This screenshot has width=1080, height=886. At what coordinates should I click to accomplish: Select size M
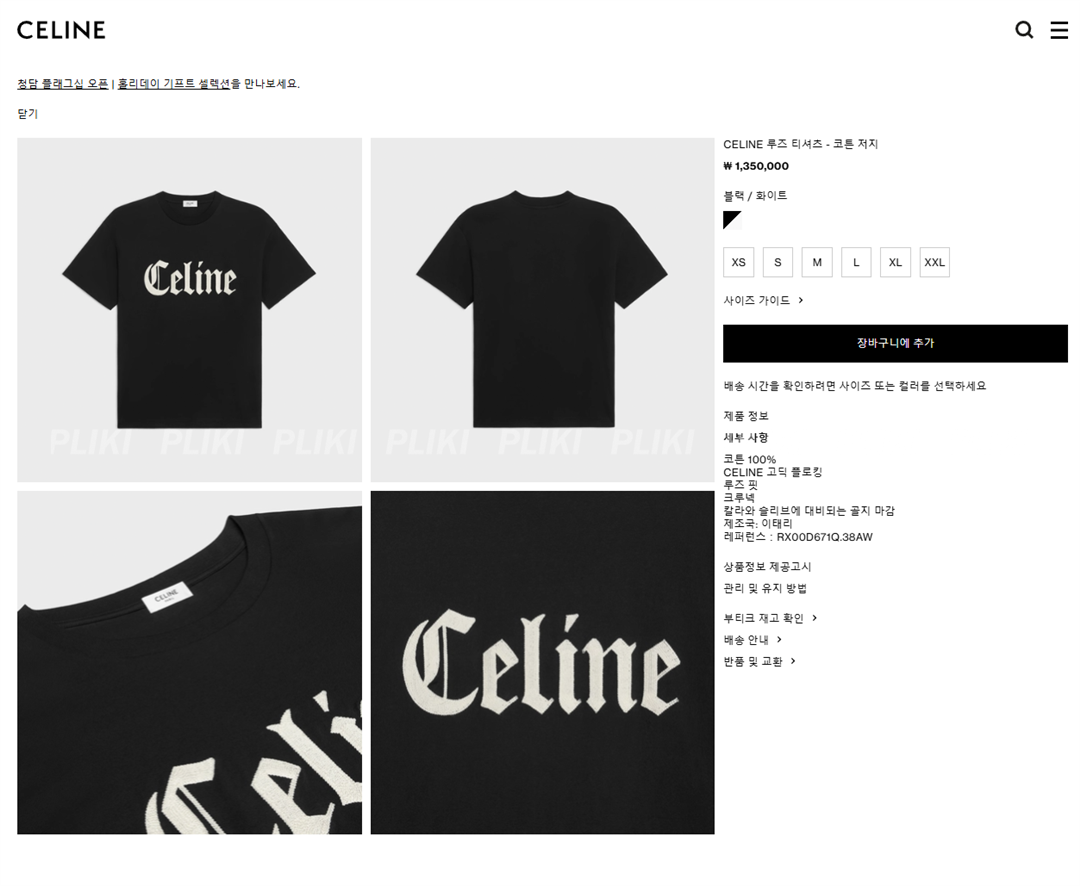[x=817, y=262]
